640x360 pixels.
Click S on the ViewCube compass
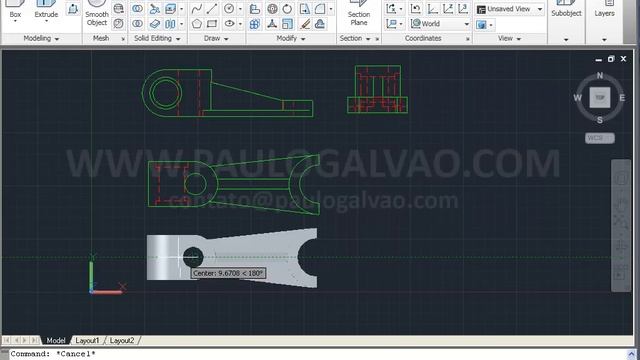coord(600,120)
